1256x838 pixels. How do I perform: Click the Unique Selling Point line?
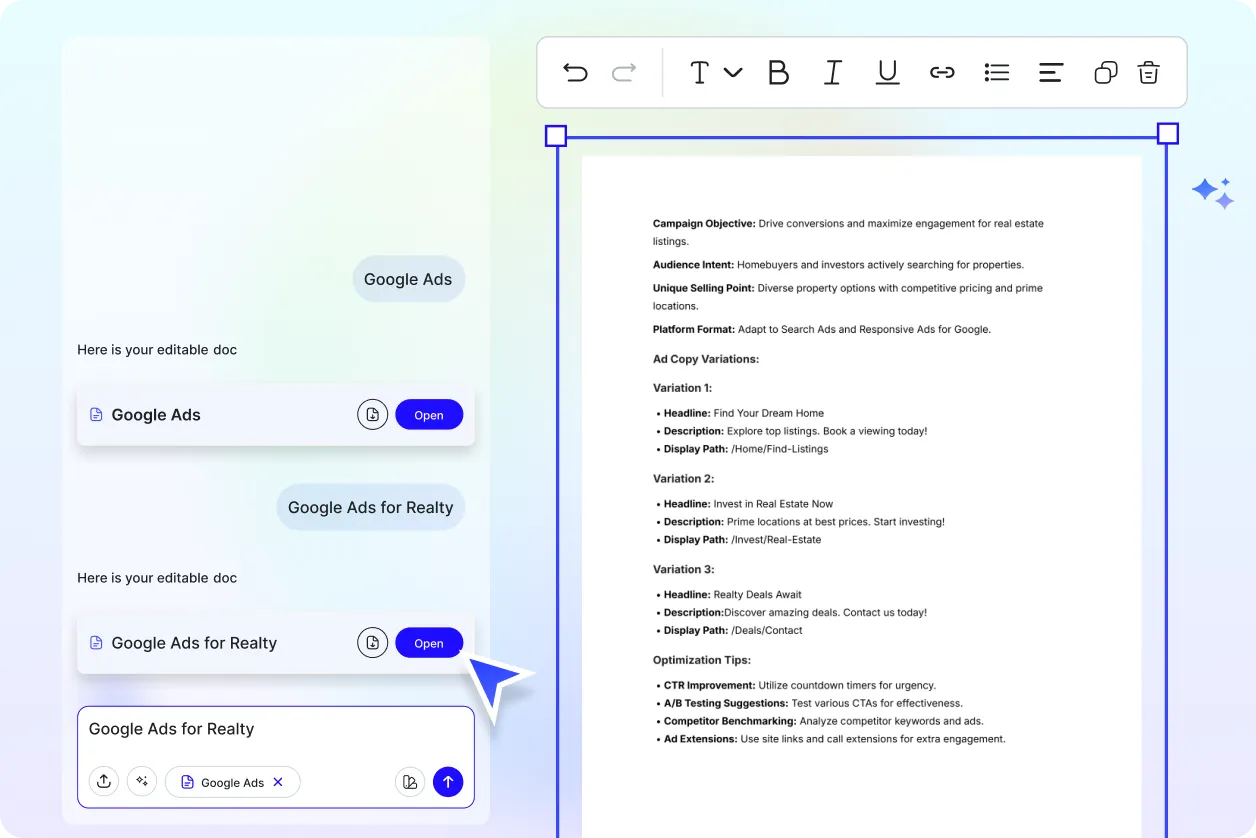click(x=848, y=297)
